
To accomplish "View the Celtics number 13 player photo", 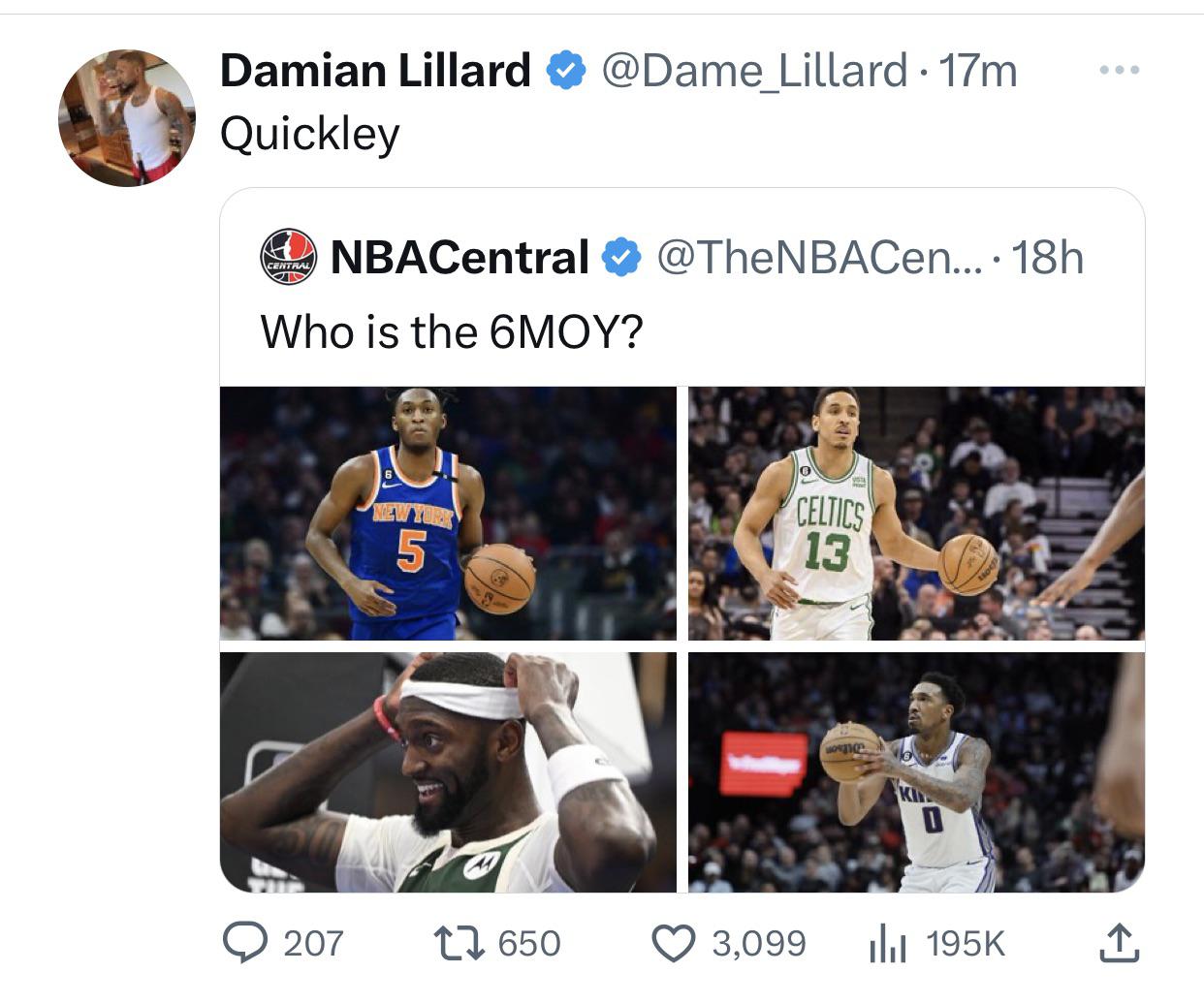I will click(916, 513).
